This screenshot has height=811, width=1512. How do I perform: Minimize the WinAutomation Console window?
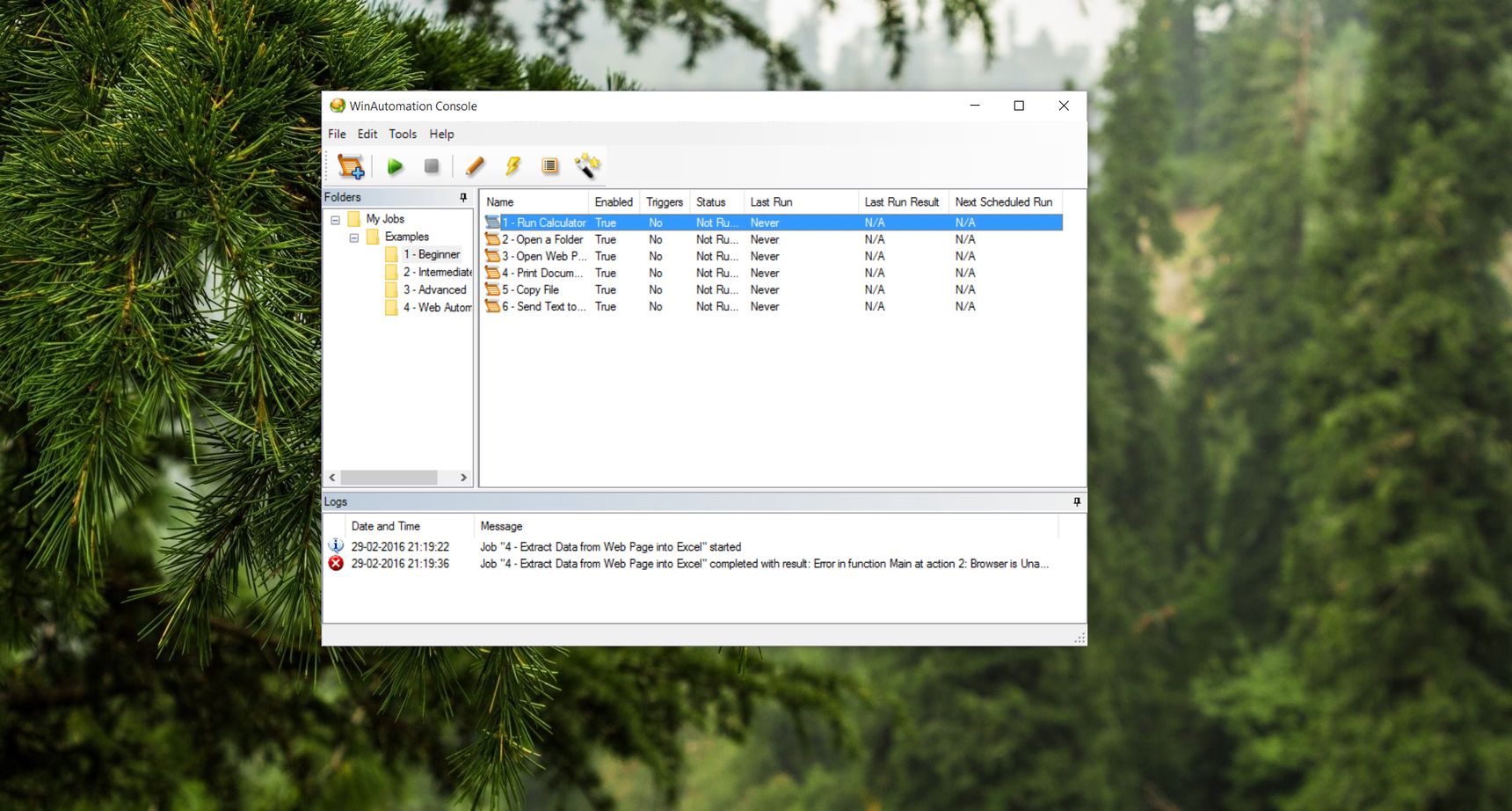tap(975, 106)
